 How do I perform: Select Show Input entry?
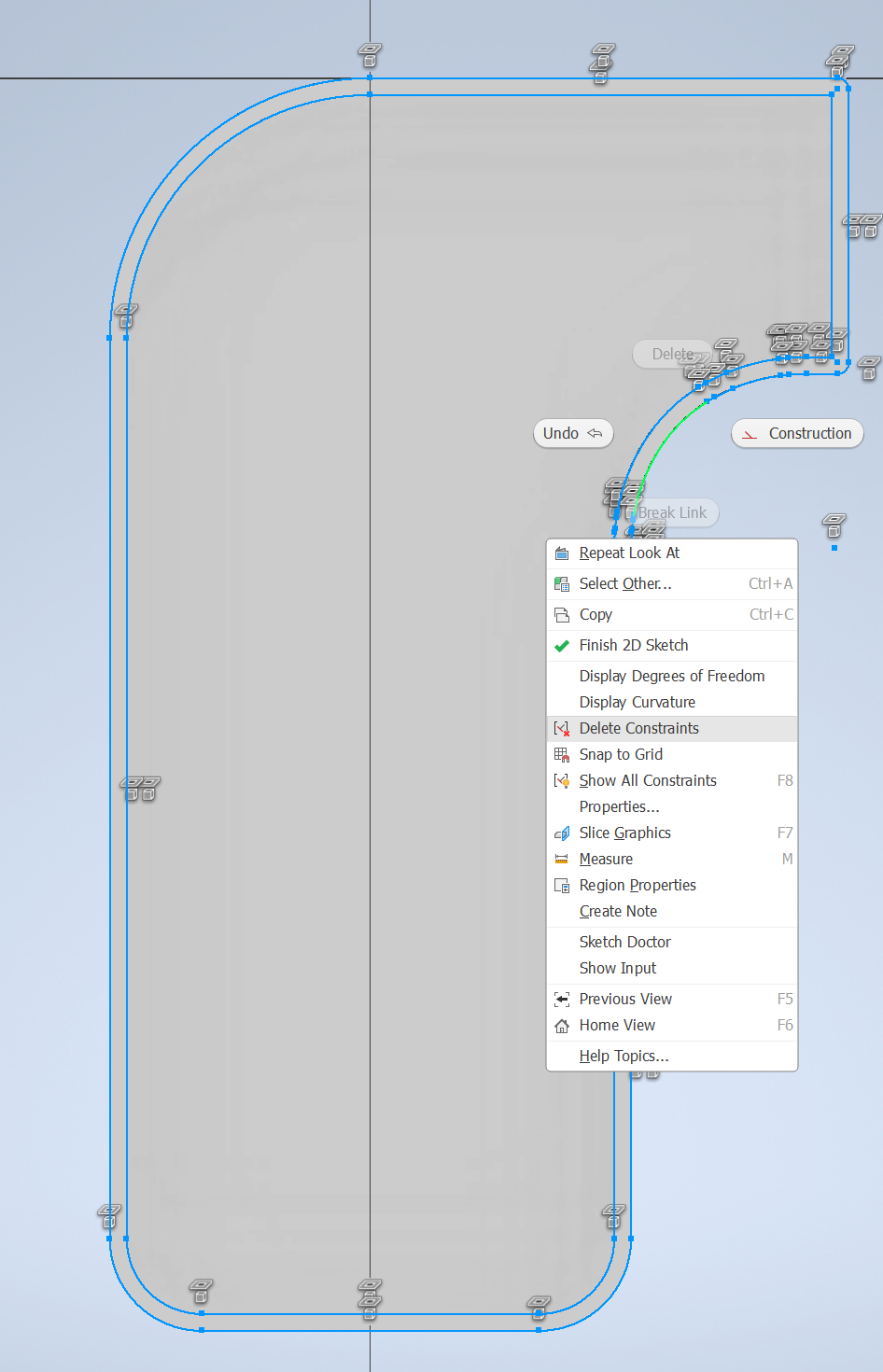coord(672,969)
